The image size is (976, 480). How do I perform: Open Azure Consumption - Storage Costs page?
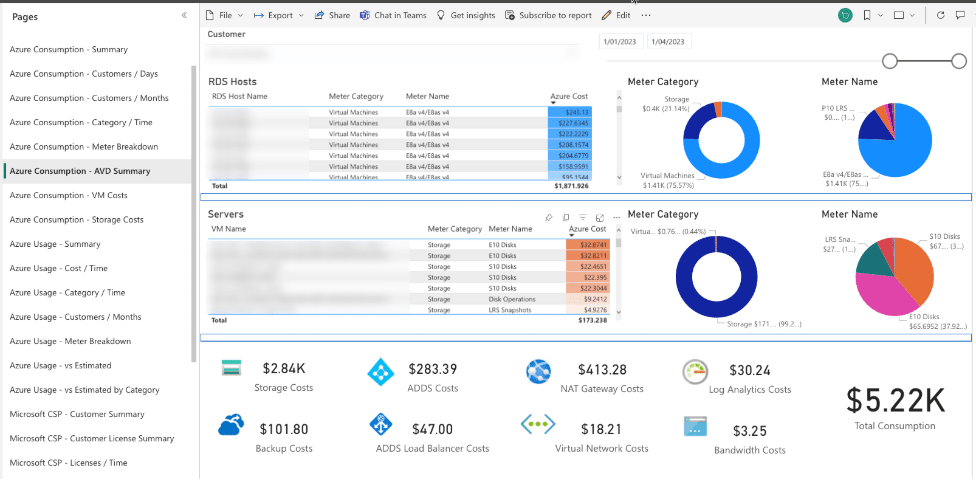(76, 220)
